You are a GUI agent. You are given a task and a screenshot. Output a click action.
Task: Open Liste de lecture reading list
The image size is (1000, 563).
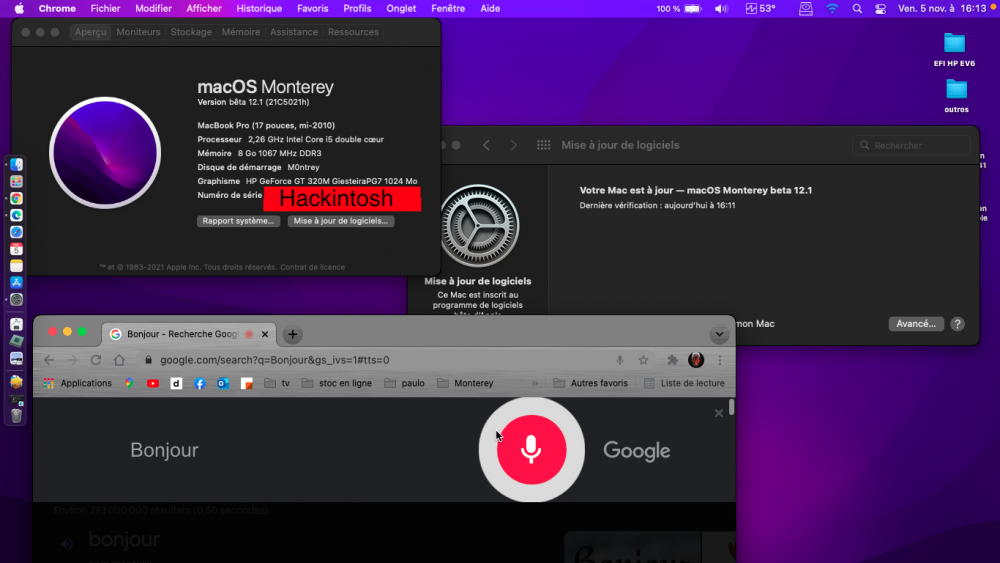pyautogui.click(x=684, y=383)
